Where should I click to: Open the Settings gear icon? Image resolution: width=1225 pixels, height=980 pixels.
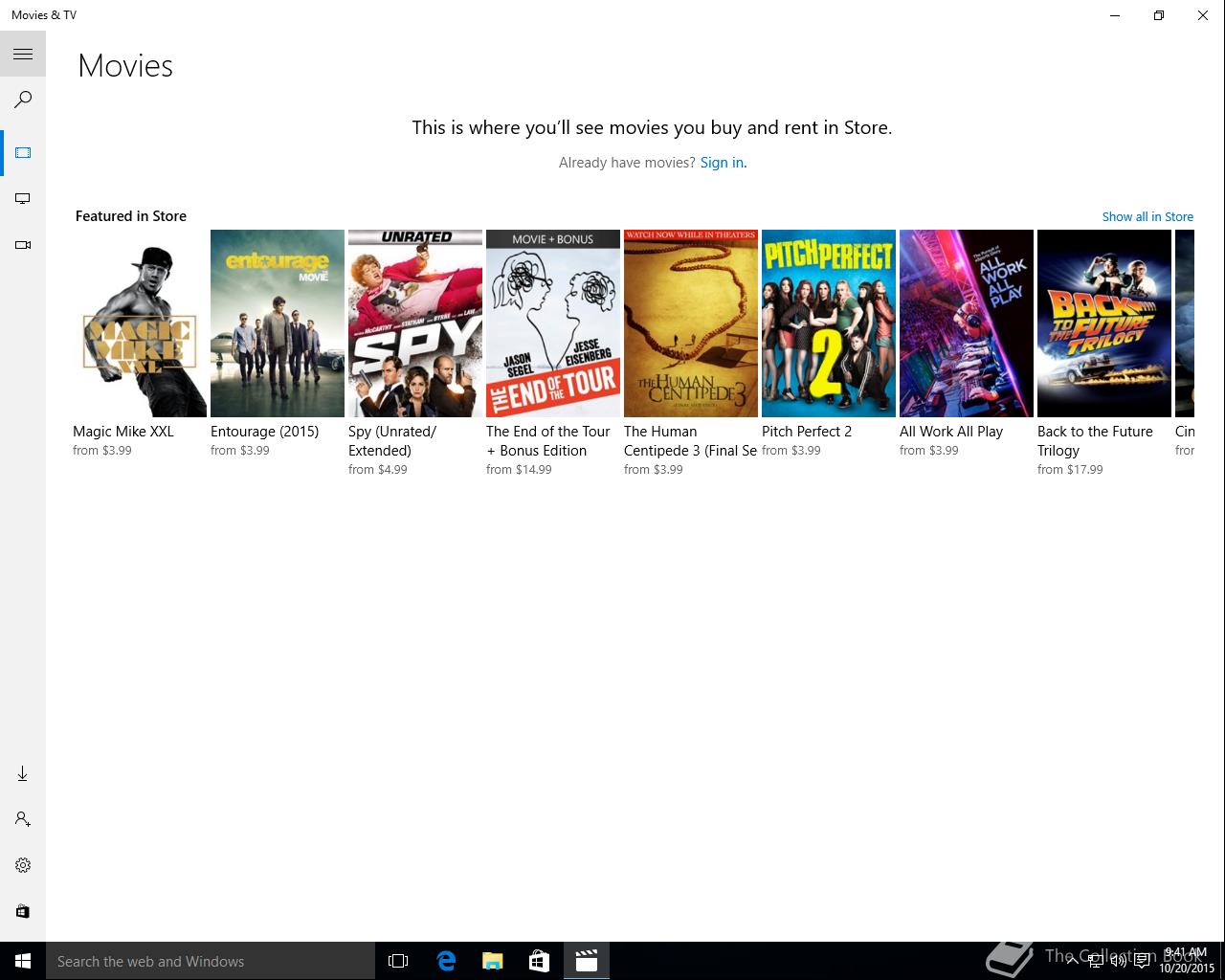point(23,865)
